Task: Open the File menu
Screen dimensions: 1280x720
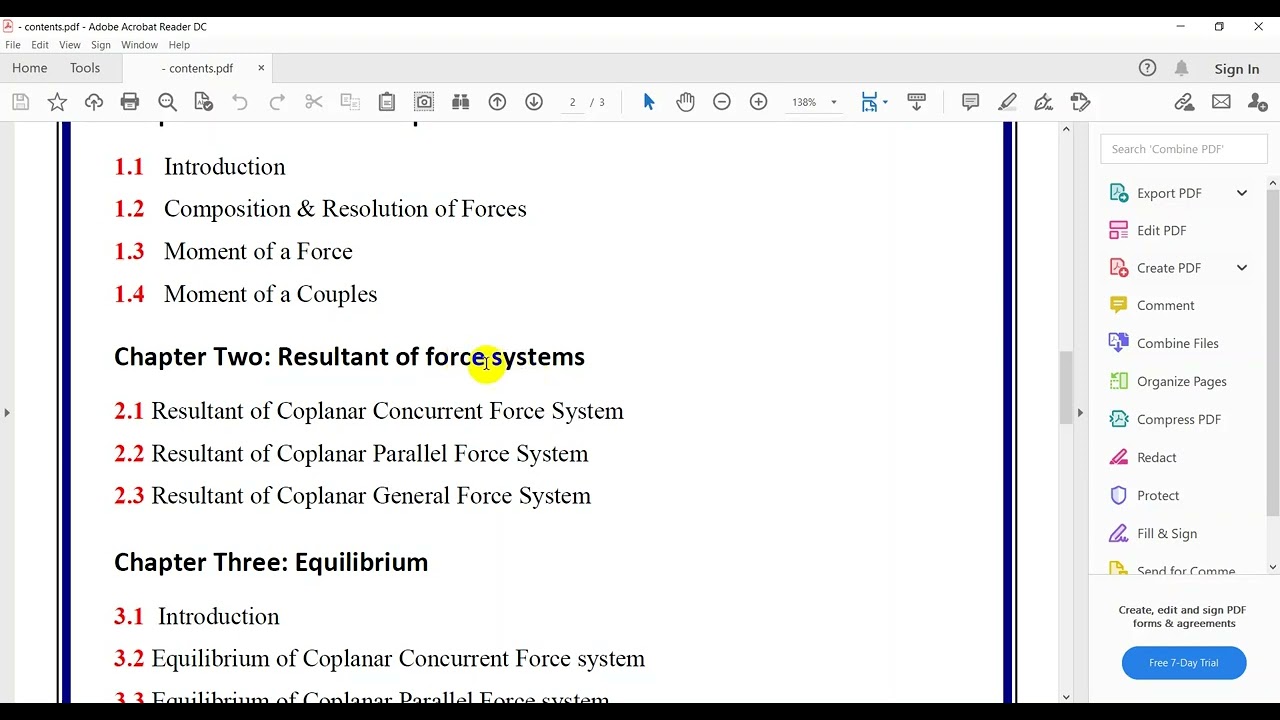Action: coord(13,45)
